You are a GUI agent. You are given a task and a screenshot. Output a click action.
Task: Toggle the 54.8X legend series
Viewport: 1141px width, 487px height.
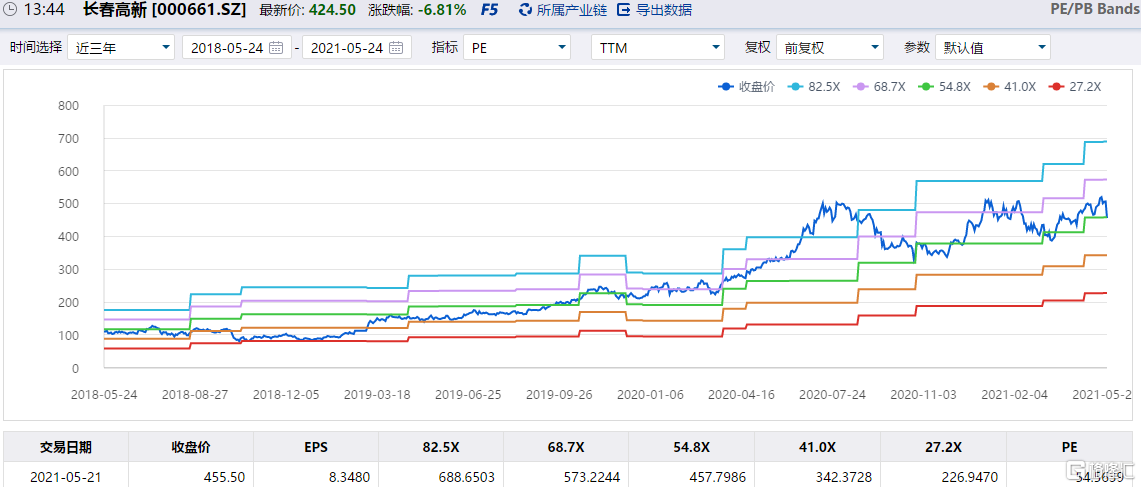tap(947, 87)
